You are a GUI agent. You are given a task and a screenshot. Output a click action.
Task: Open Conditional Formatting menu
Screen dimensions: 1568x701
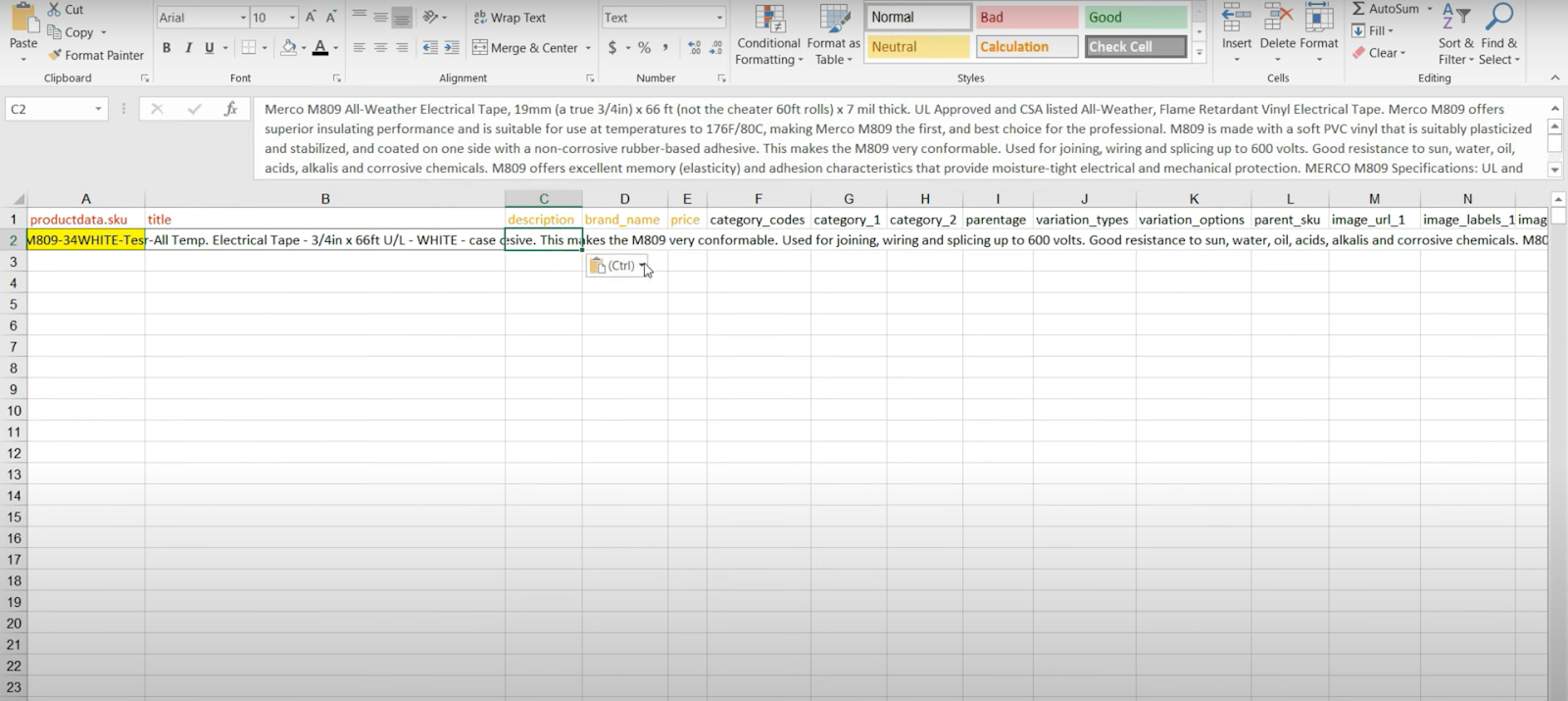pyautogui.click(x=769, y=35)
